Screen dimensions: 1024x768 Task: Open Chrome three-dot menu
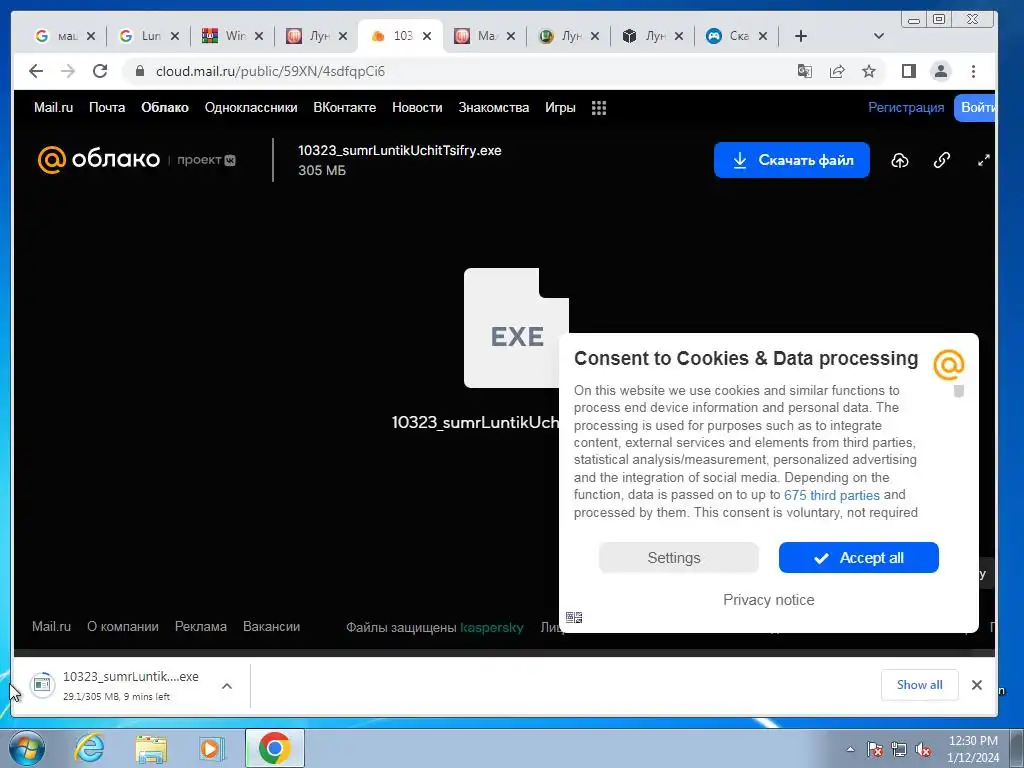(973, 71)
